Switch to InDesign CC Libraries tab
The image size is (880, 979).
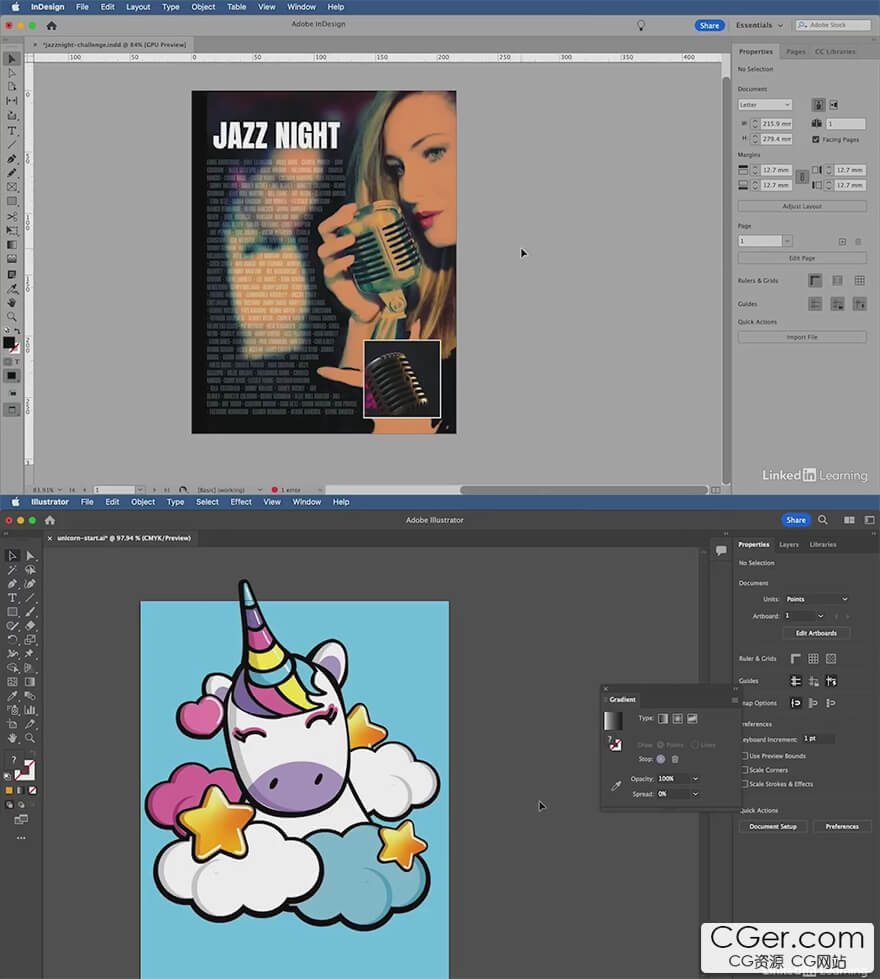point(835,52)
